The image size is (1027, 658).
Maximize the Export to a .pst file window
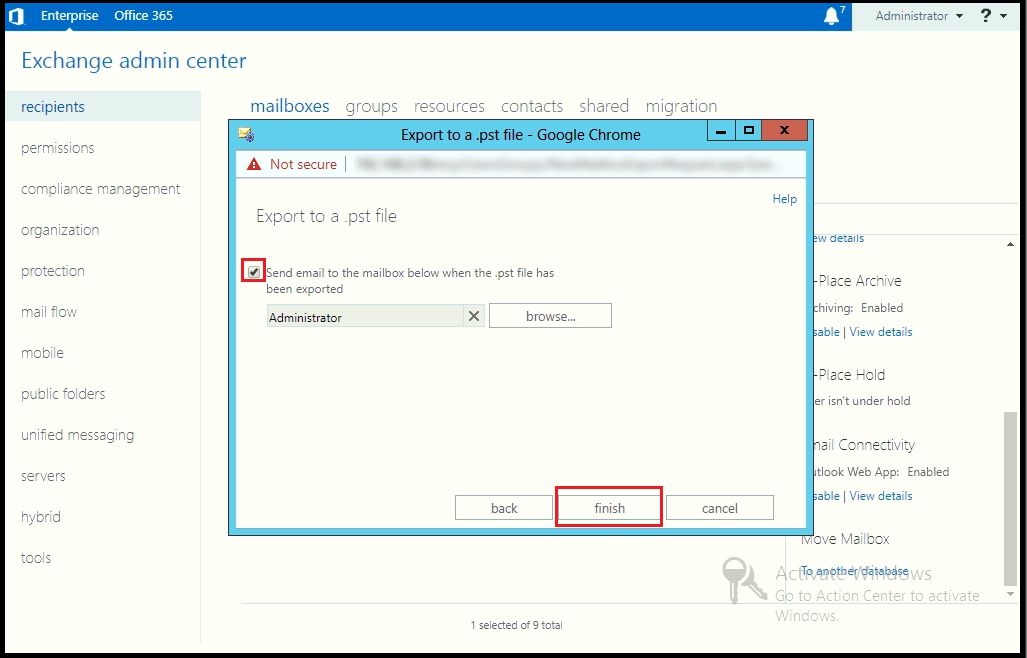tap(749, 130)
